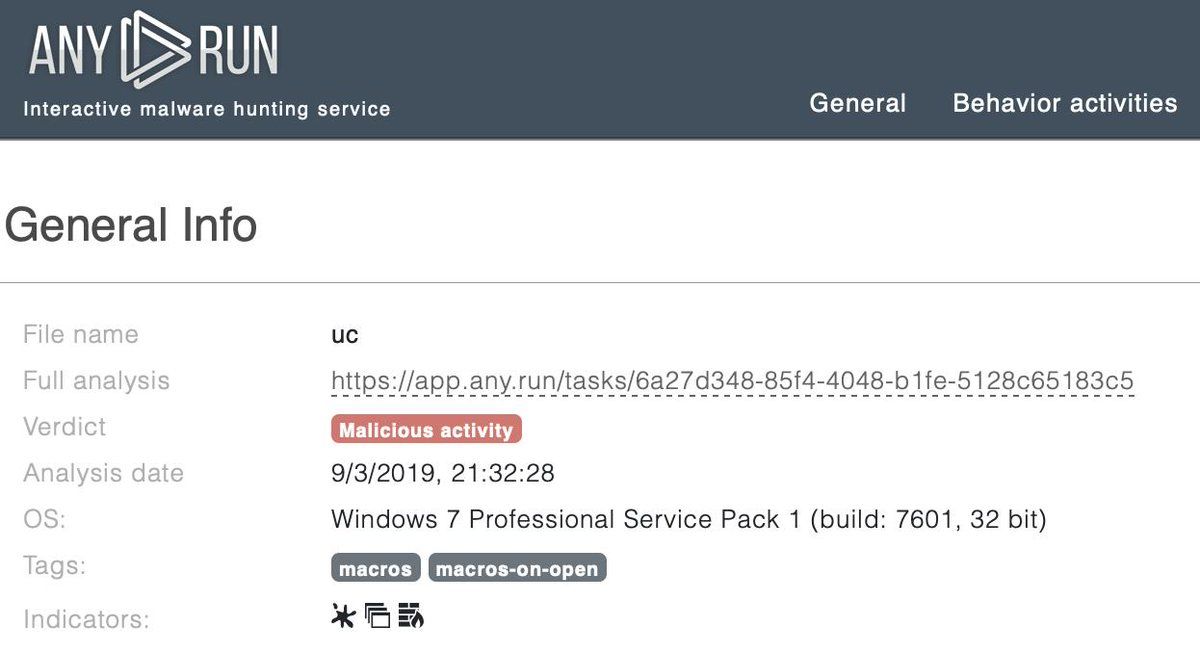This screenshot has width=1200, height=653.
Task: Switch to Behavior activities tab
Action: pos(1064,103)
